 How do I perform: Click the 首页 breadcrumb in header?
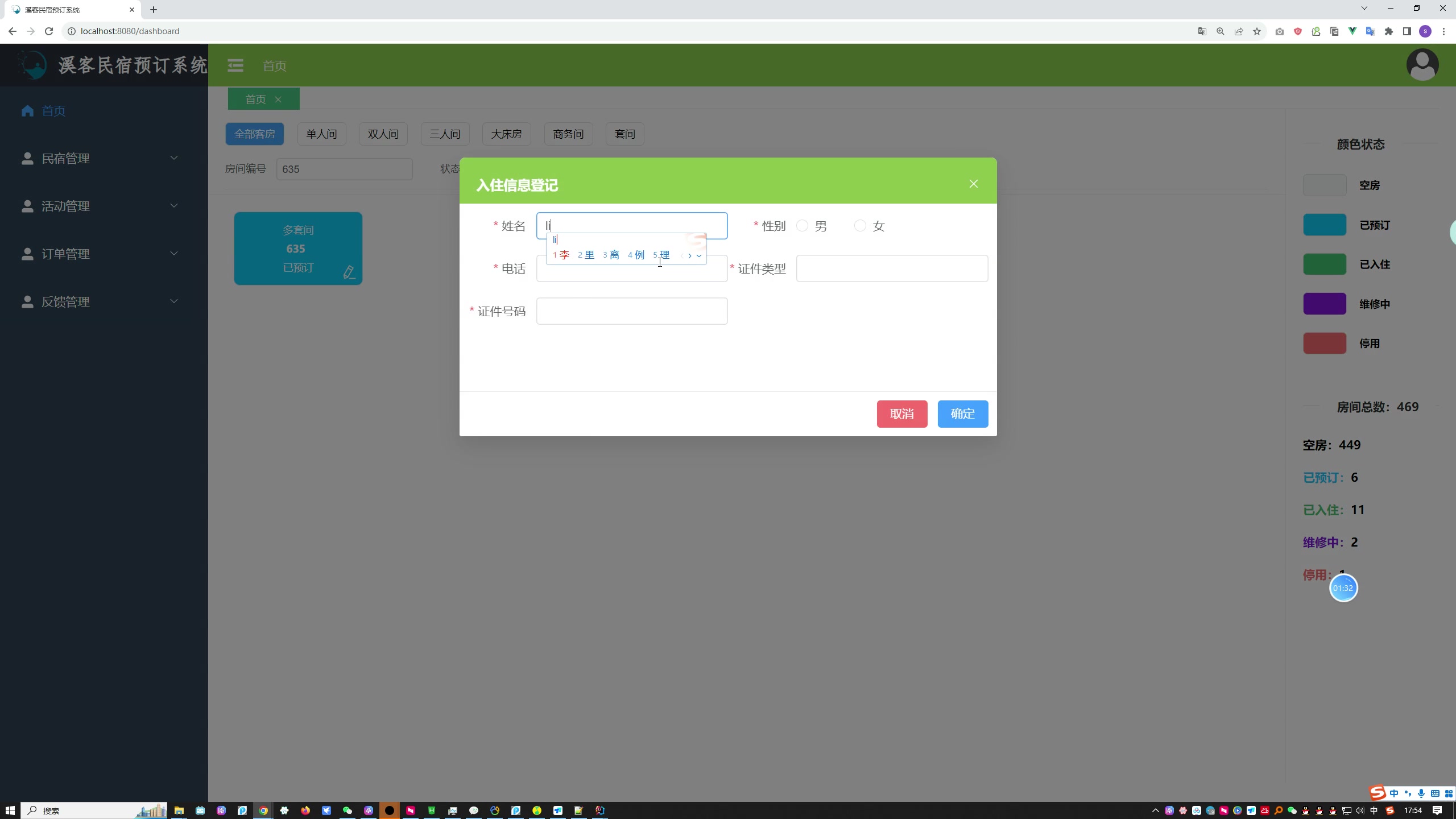point(274,65)
